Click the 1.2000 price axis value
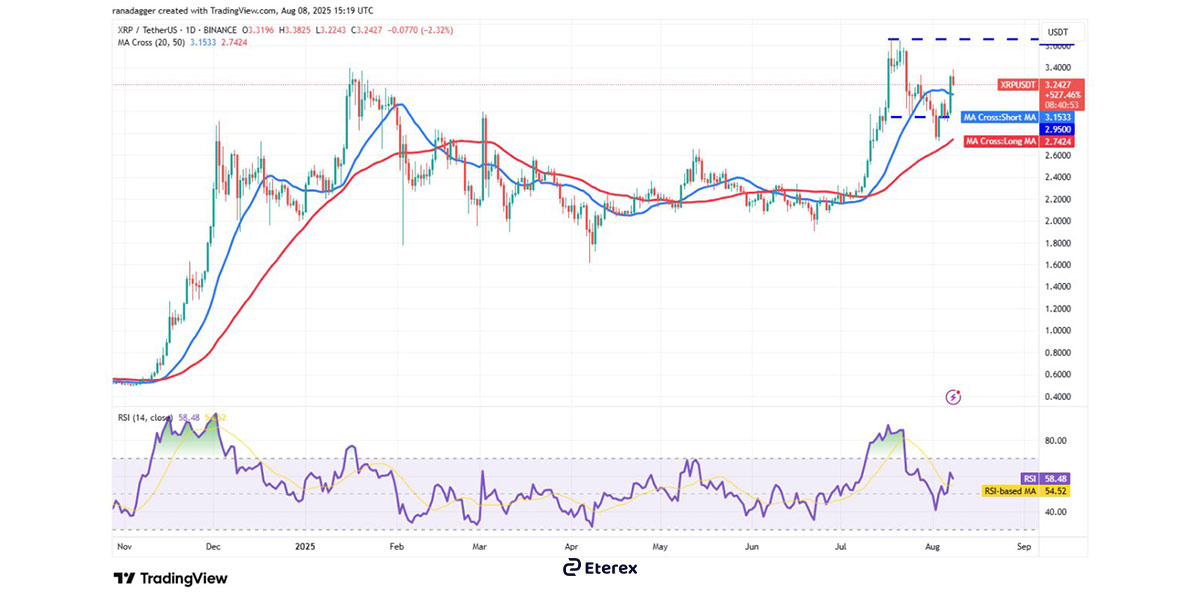Screen dimensions: 1200x600 (1057, 309)
